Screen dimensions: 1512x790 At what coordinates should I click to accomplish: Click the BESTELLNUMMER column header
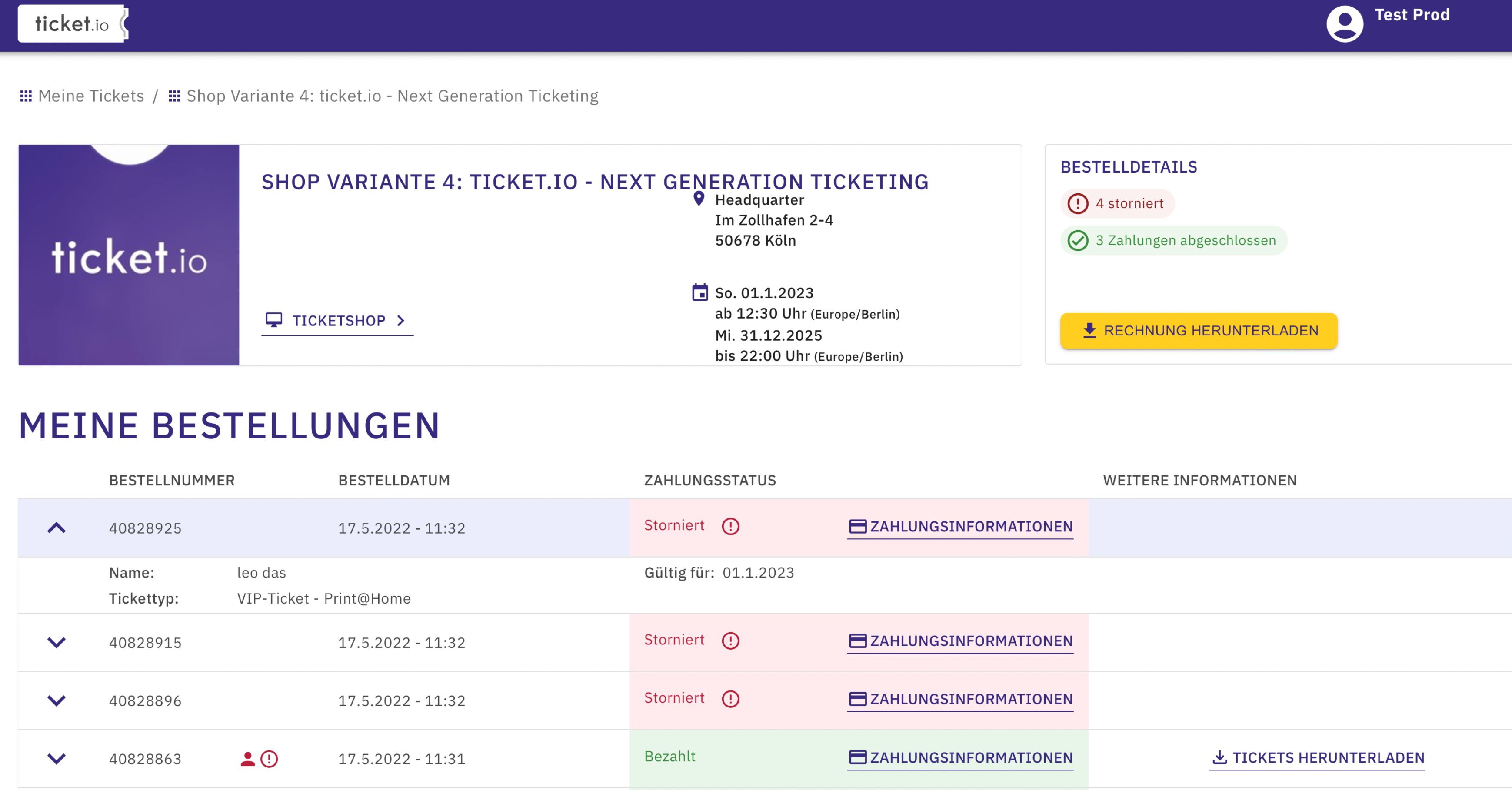(x=171, y=480)
